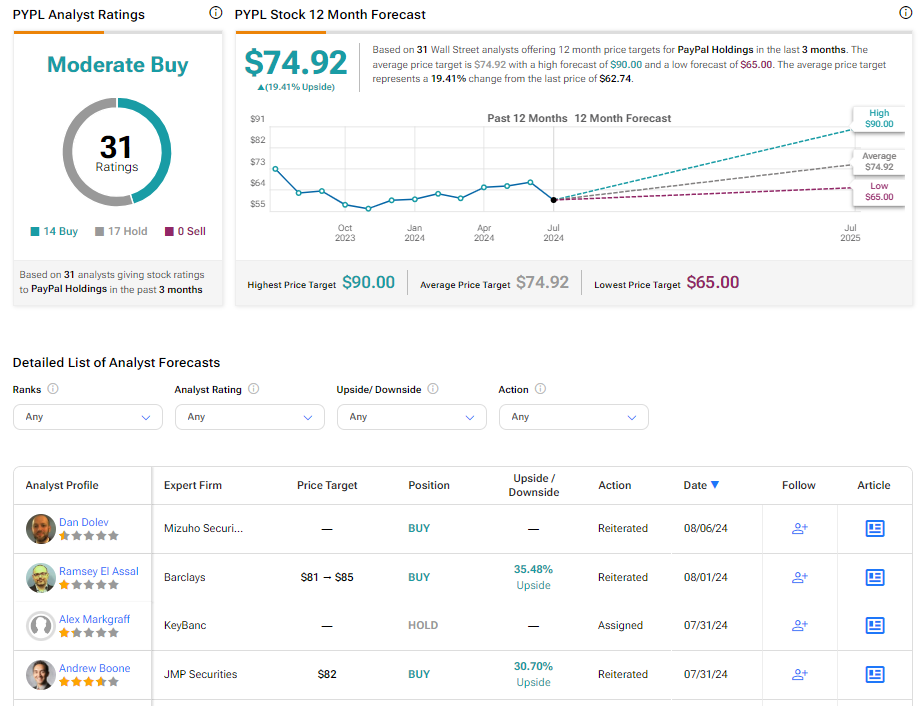Screen dimensions: 918x706
Task: Click Highest Price Target $90.00 value
Action: pos(368,283)
